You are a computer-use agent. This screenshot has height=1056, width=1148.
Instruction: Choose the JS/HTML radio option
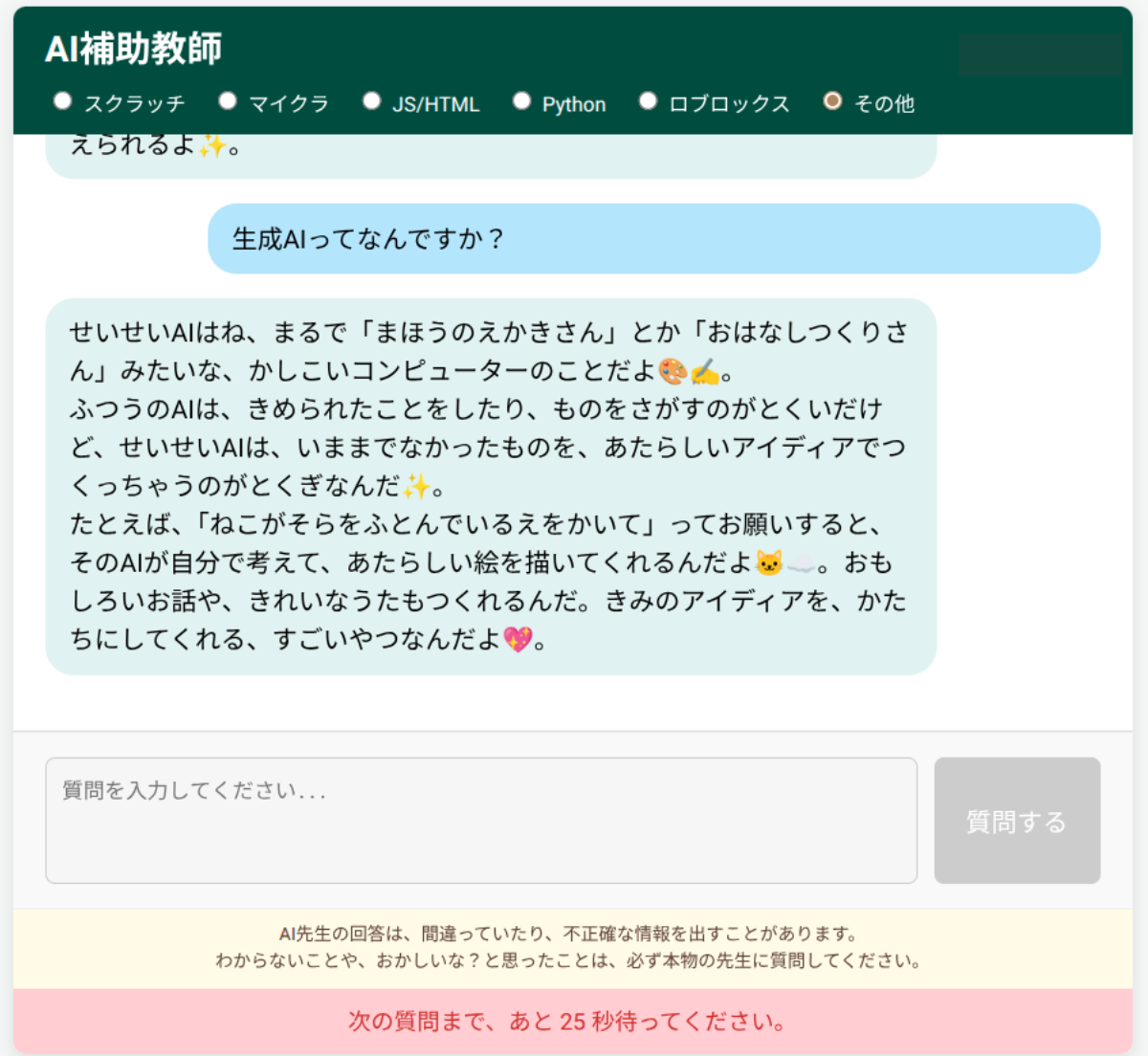(x=372, y=100)
